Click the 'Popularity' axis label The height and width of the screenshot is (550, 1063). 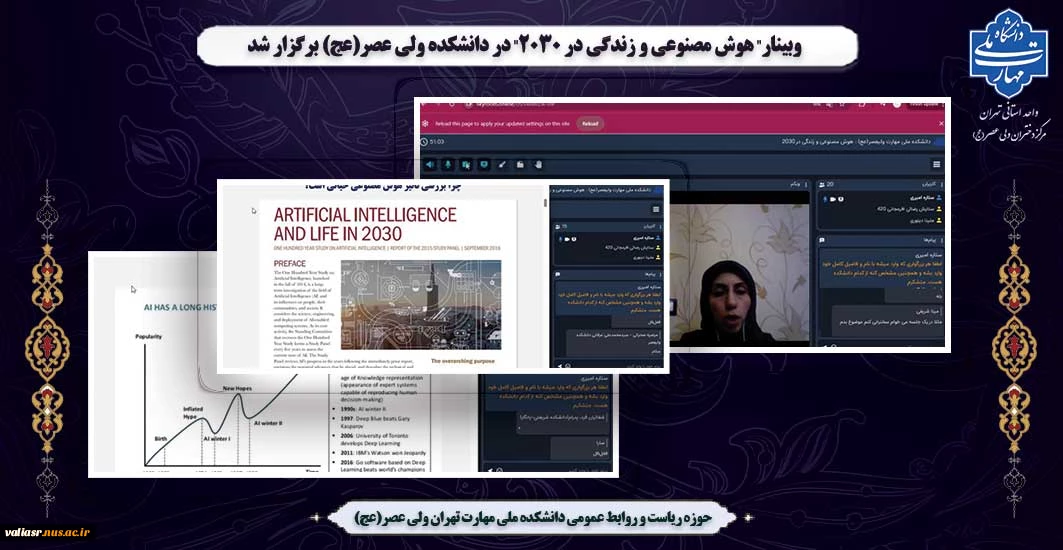[148, 336]
